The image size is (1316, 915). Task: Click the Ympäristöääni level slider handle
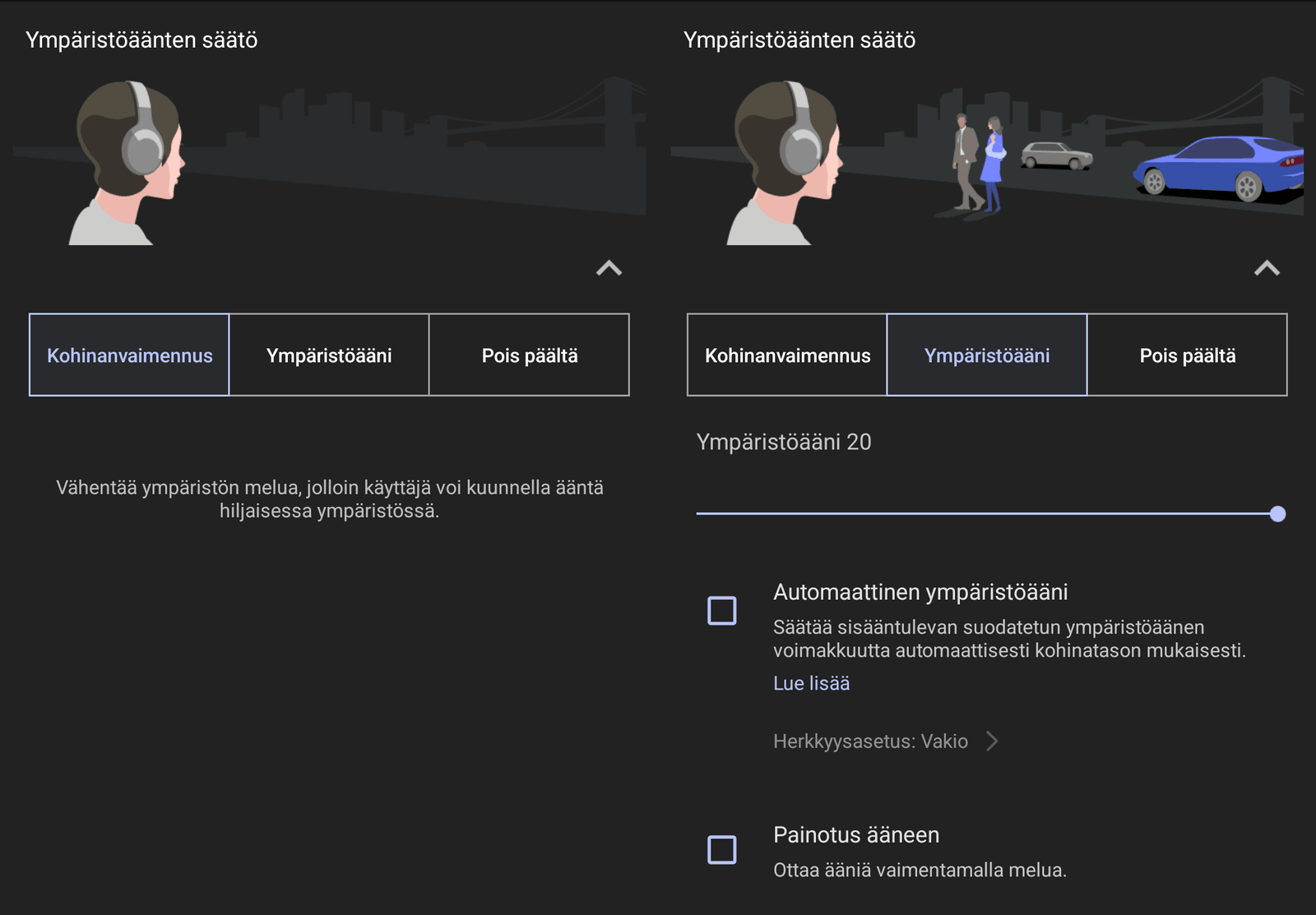pos(1277,514)
